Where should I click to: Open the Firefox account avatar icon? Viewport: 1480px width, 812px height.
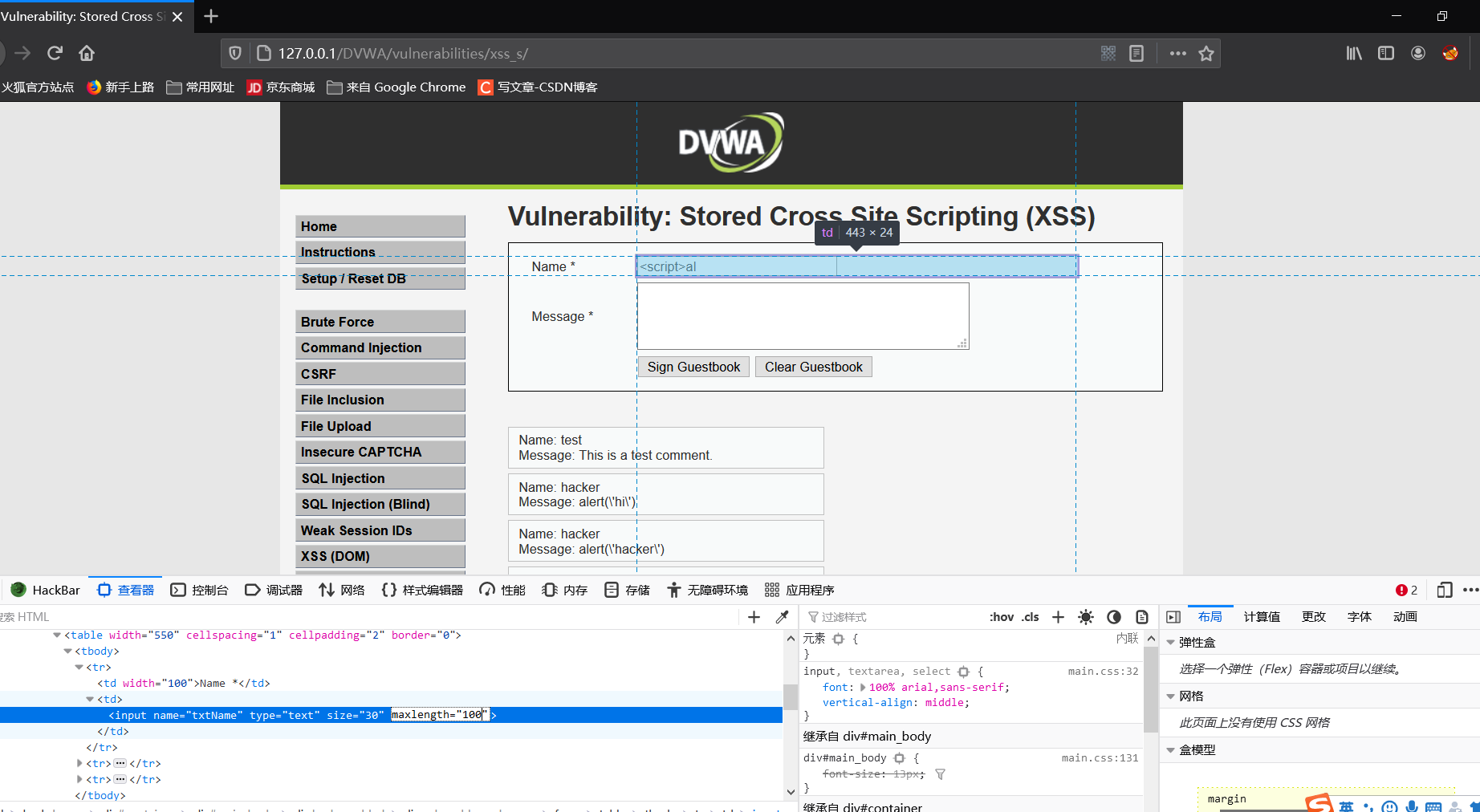pos(1418,53)
